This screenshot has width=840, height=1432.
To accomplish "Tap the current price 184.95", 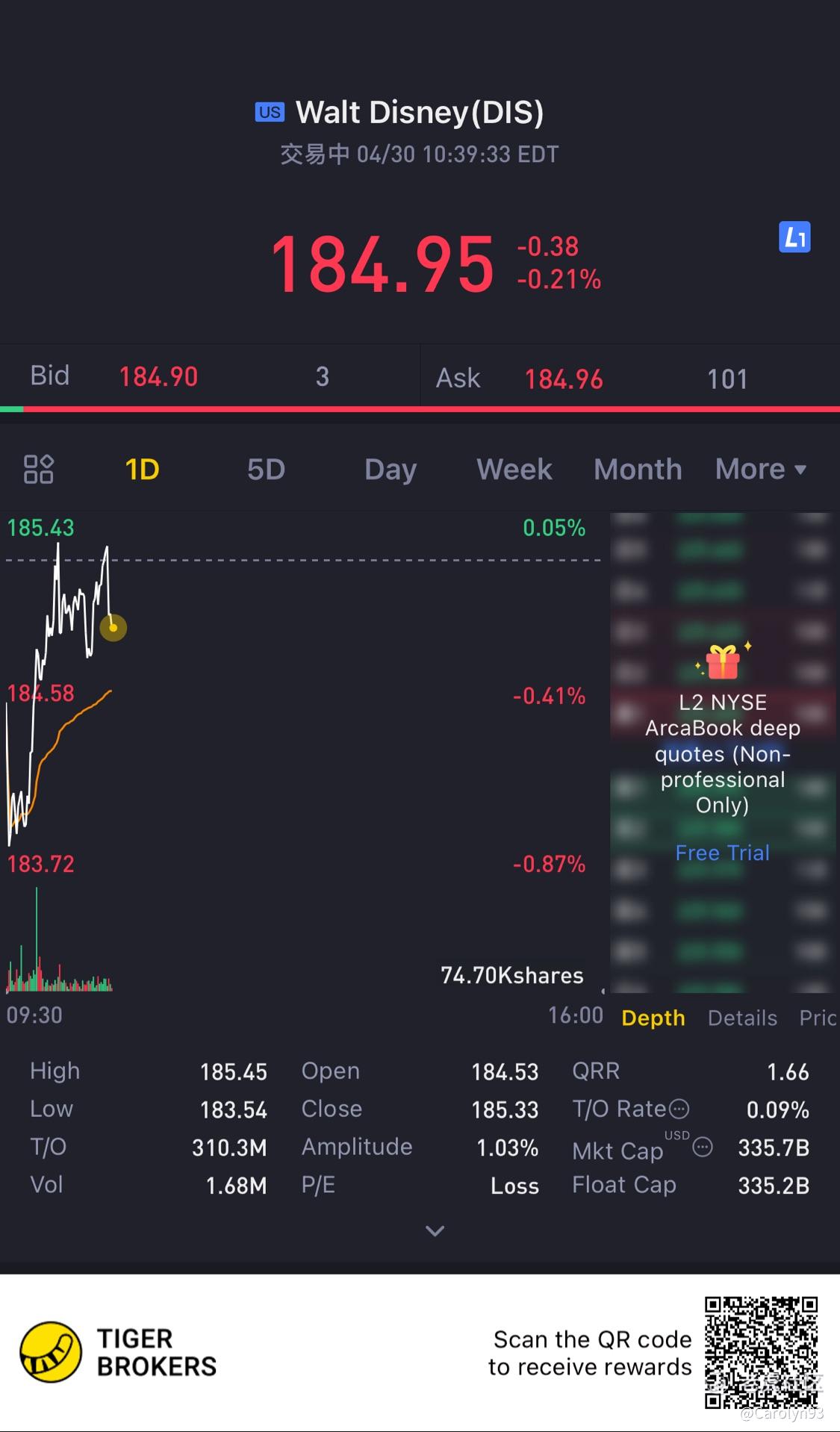I will pyautogui.click(x=382, y=264).
